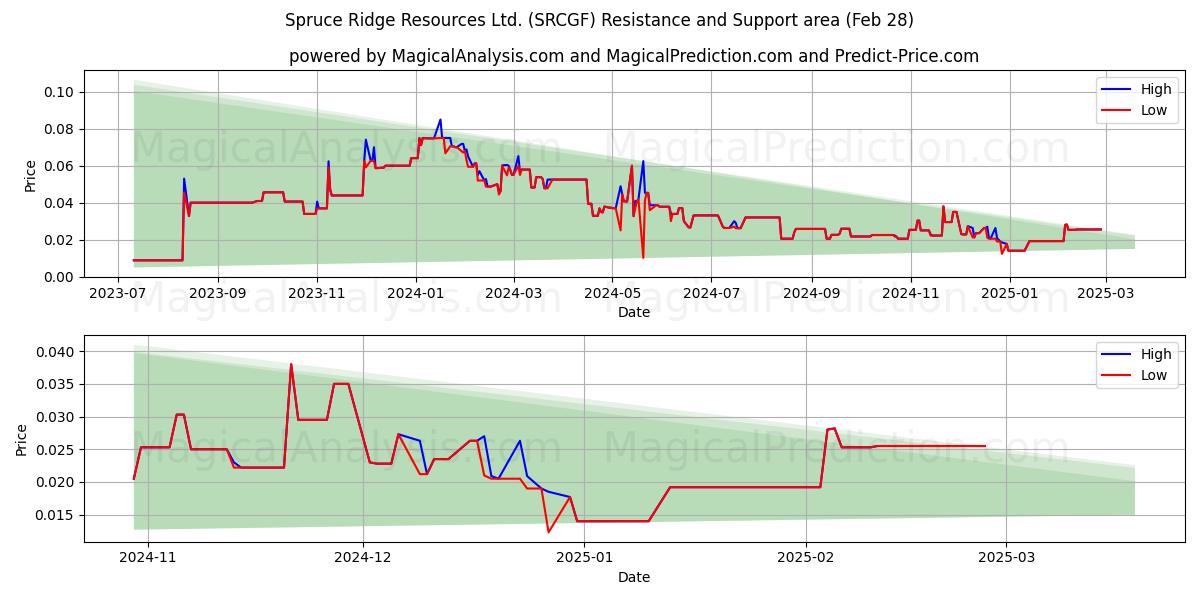Click the 2024-12 tick label on bottom chart
The width and height of the screenshot is (1200, 600).
tap(363, 559)
